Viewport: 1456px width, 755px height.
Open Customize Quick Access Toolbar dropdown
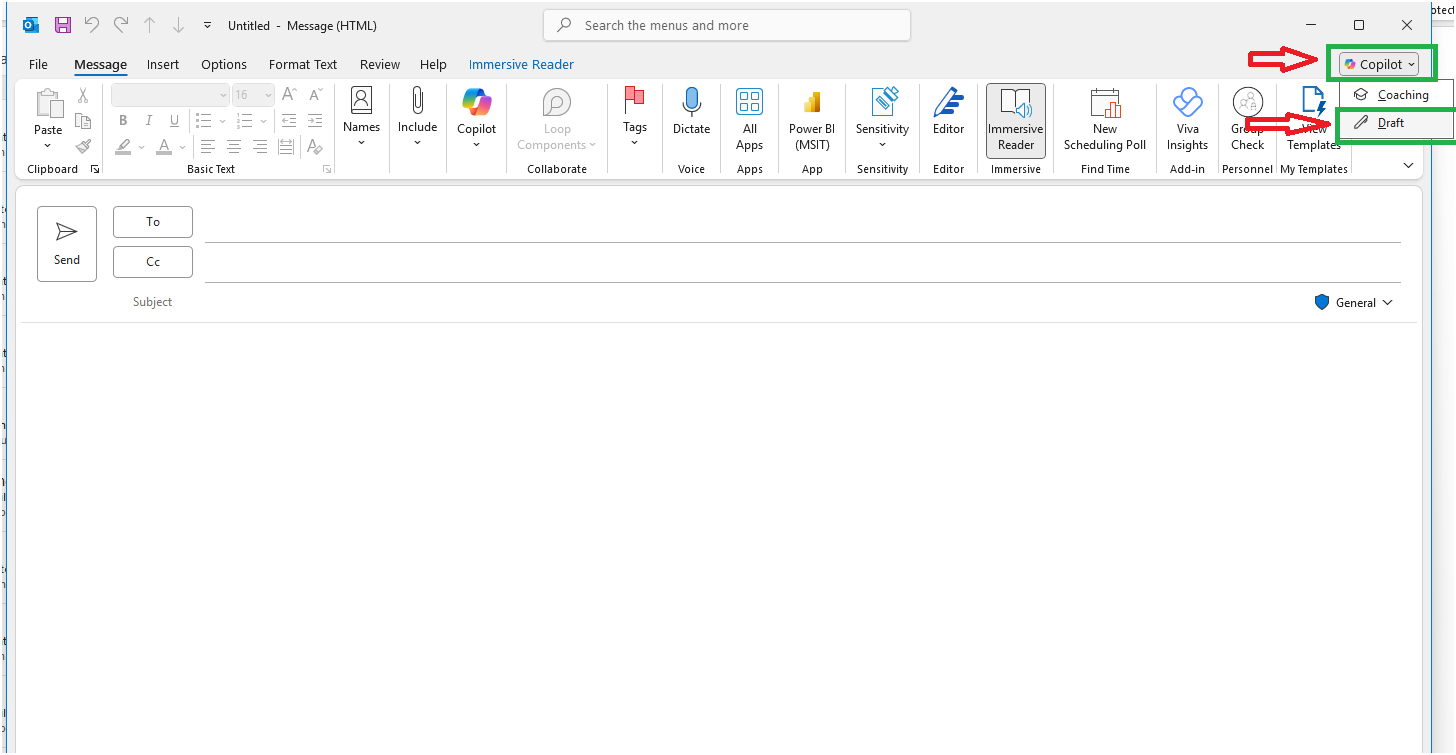coord(207,25)
